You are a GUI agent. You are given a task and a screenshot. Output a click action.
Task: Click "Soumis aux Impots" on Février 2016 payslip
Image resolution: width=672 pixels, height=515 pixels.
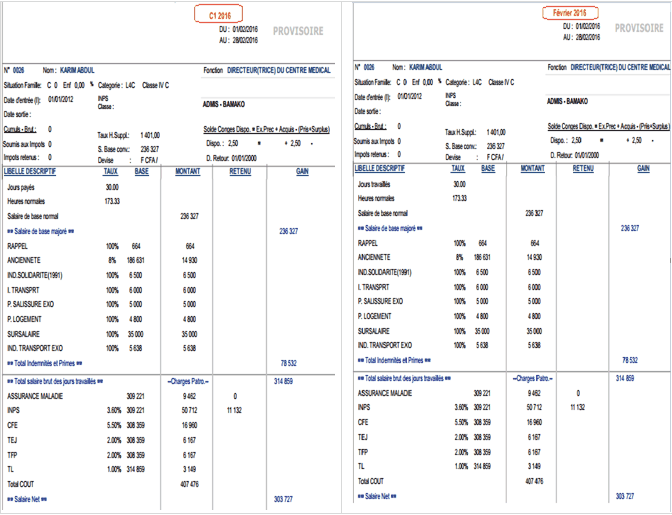coord(374,141)
